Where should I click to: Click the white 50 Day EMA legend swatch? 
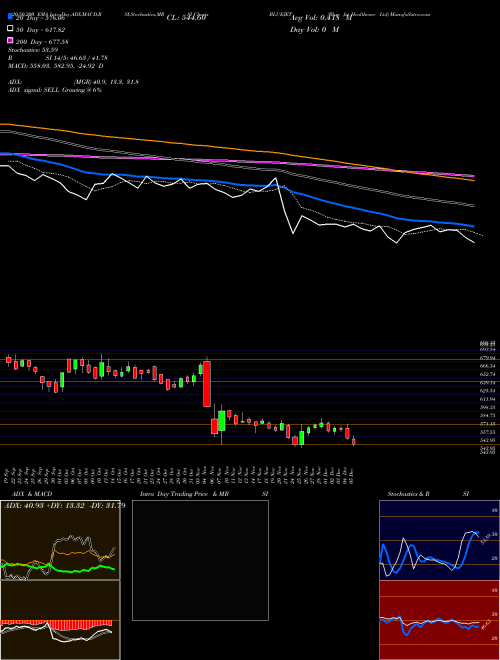point(10,29)
